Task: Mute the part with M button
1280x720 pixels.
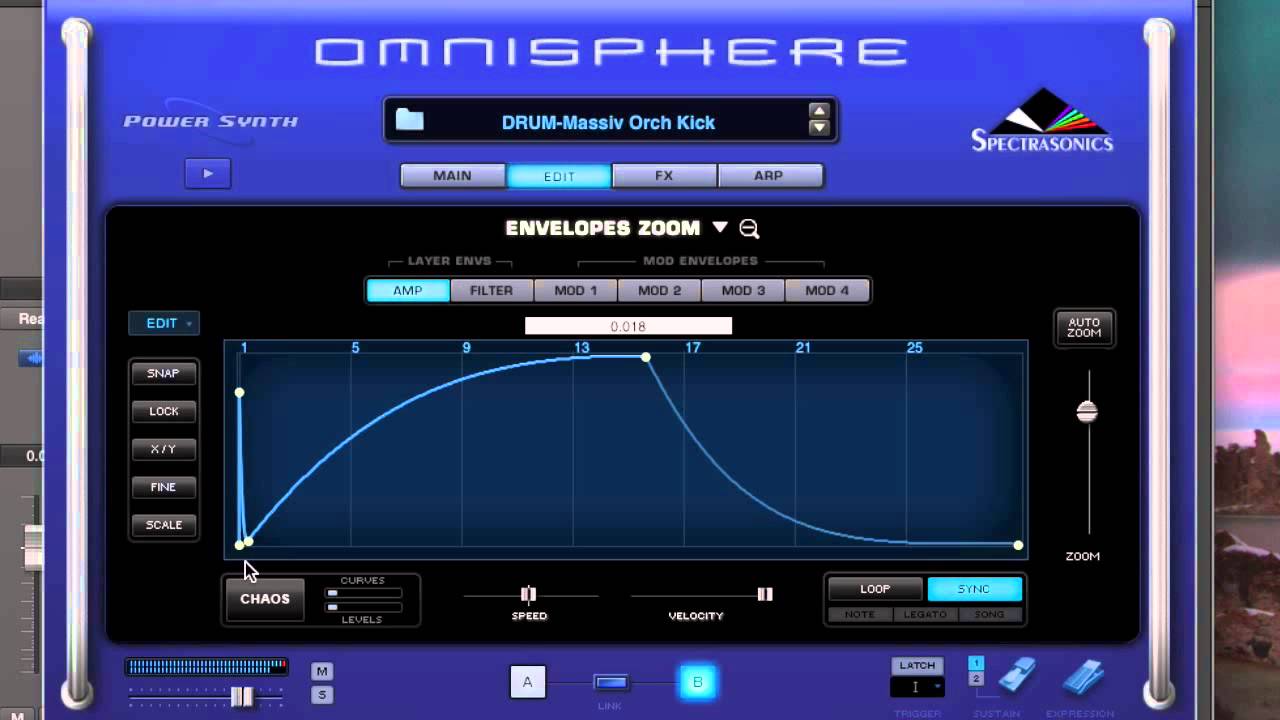Action: (321, 671)
